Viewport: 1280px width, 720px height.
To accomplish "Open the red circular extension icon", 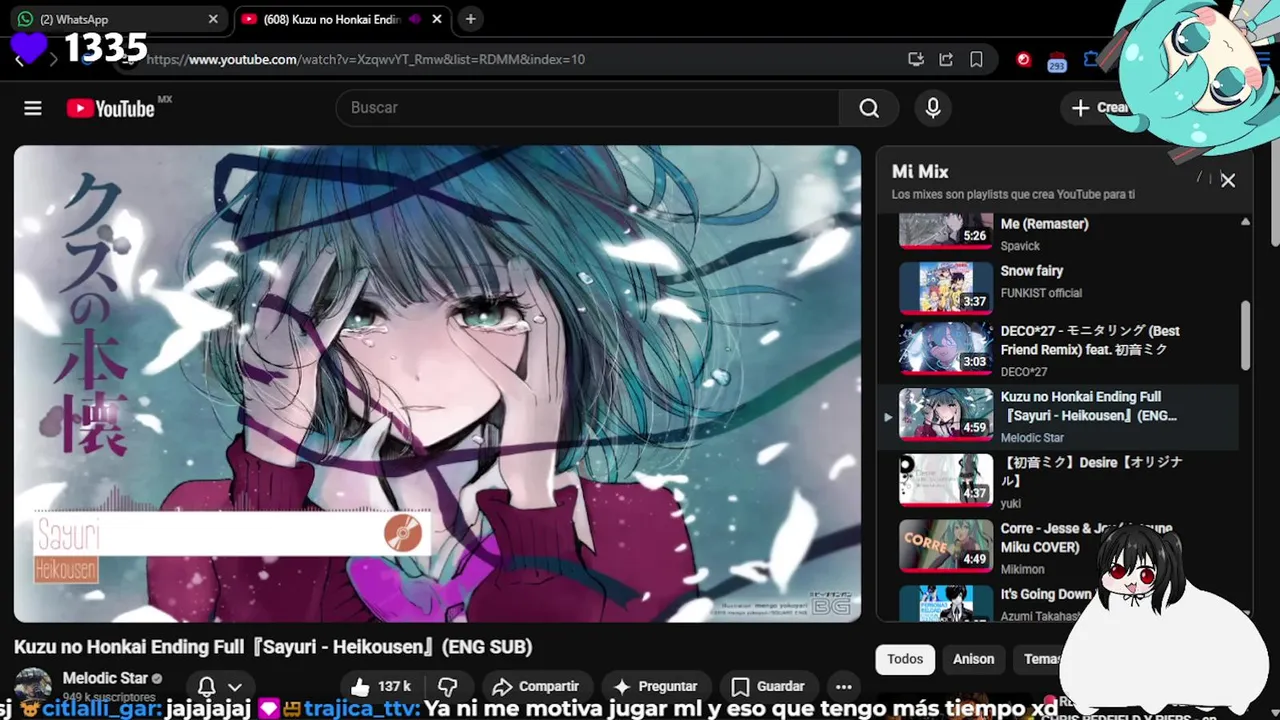I will click(1023, 59).
